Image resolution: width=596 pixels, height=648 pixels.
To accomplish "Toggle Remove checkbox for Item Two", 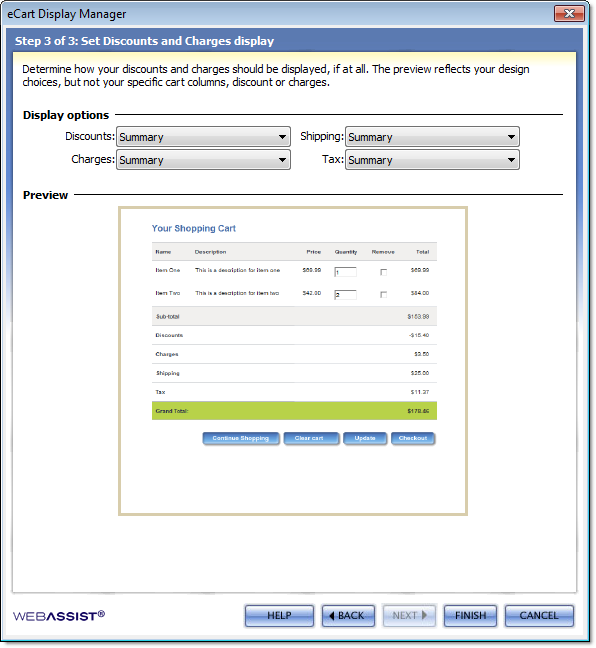I will pos(384,295).
